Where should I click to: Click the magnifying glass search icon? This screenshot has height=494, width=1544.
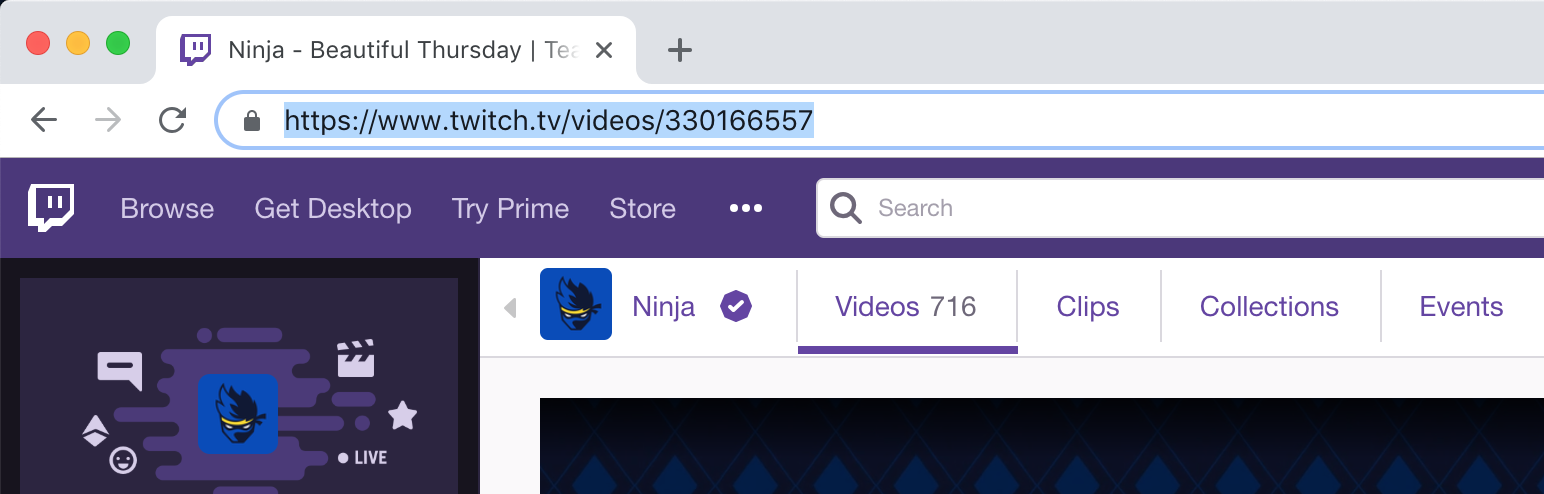pos(846,208)
